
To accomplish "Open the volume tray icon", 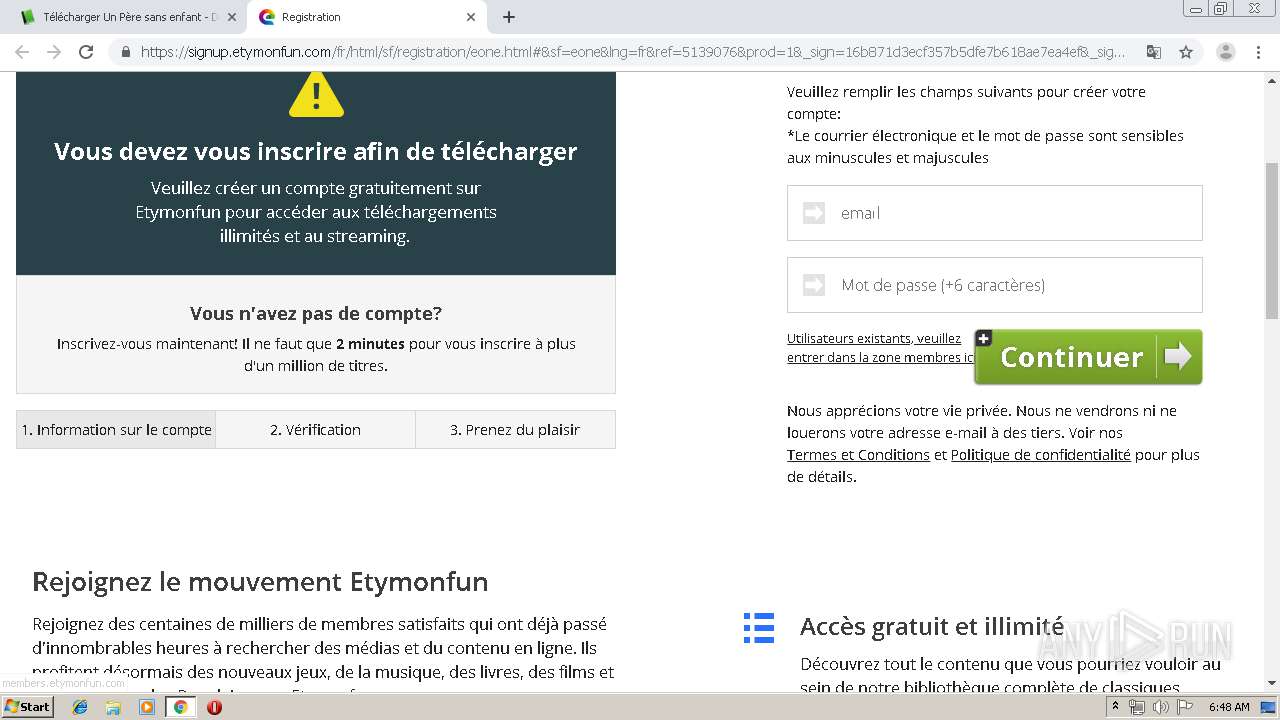I will [1160, 707].
